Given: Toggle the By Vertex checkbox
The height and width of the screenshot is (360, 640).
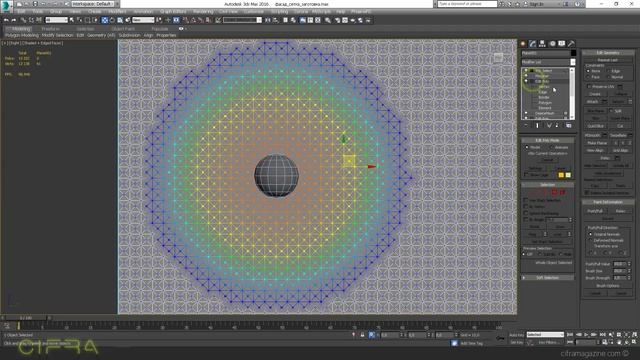Looking at the screenshot, I should (526, 207).
